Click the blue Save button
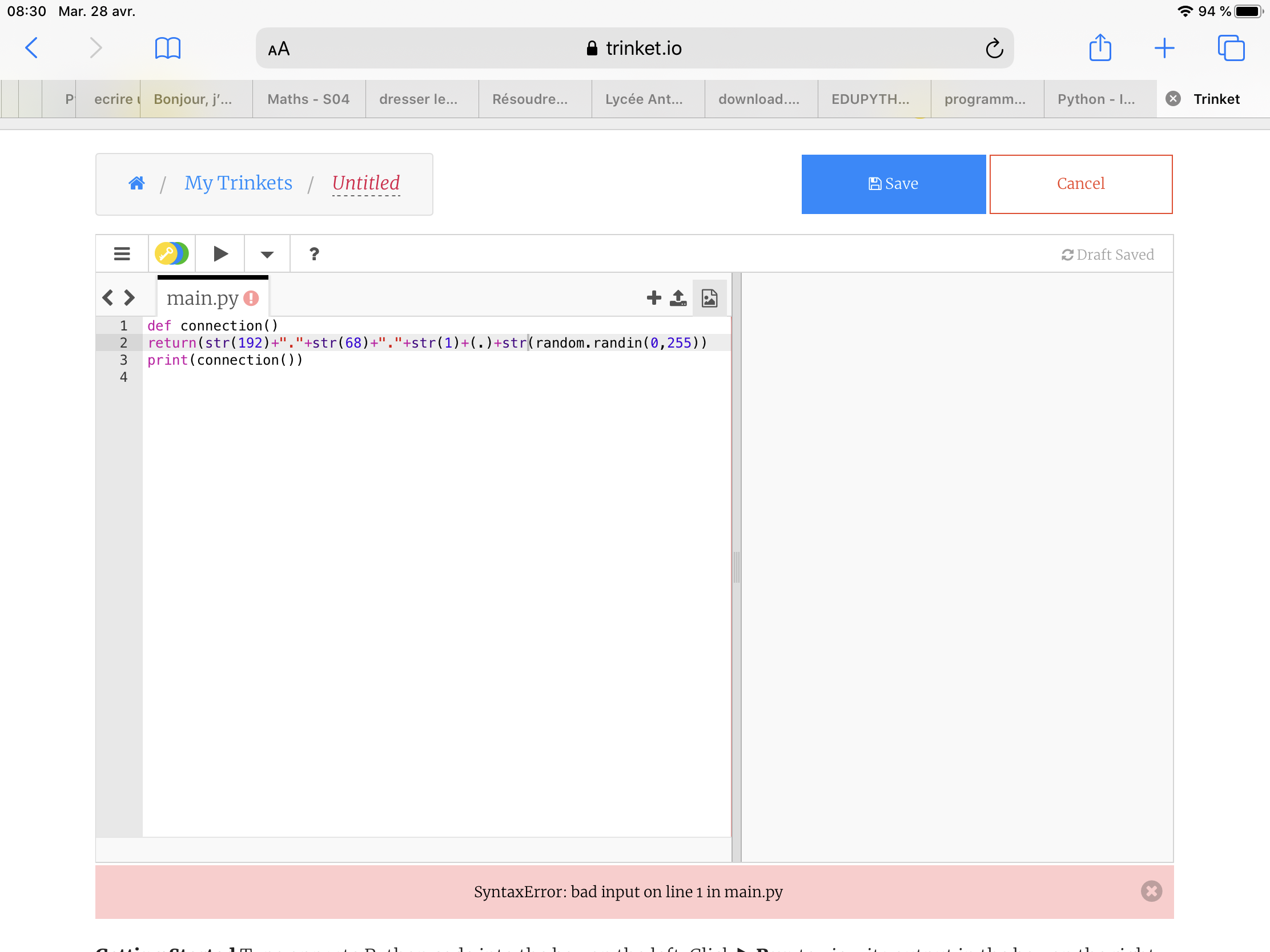Viewport: 1270px width, 952px height. point(893,184)
